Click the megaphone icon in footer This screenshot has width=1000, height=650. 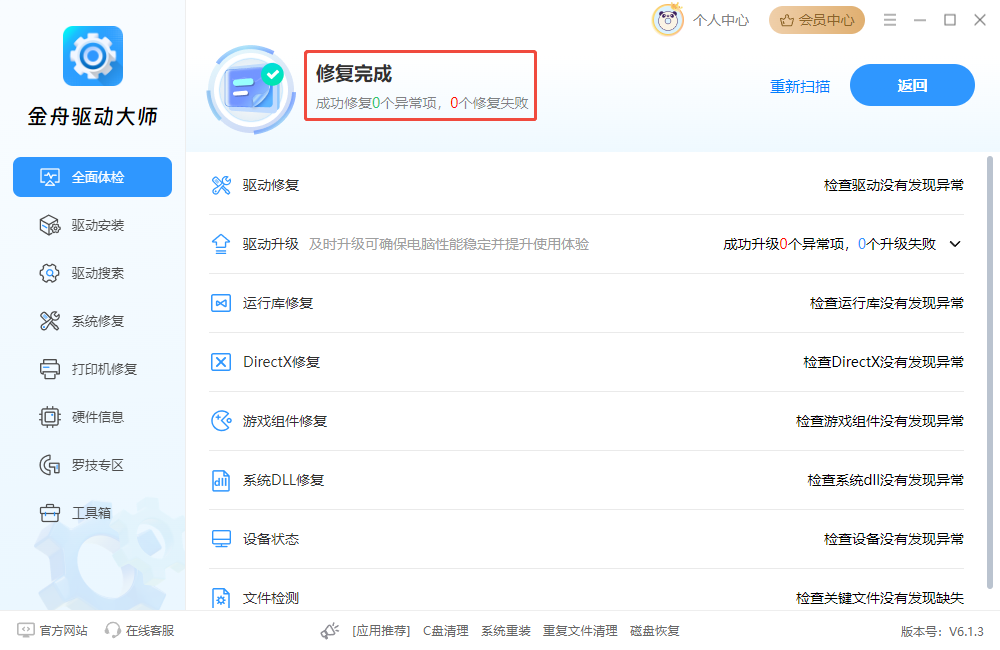pos(330,630)
